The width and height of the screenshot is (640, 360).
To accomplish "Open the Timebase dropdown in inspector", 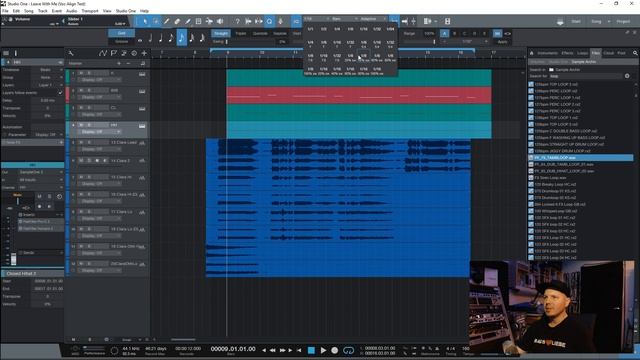I will coord(48,70).
